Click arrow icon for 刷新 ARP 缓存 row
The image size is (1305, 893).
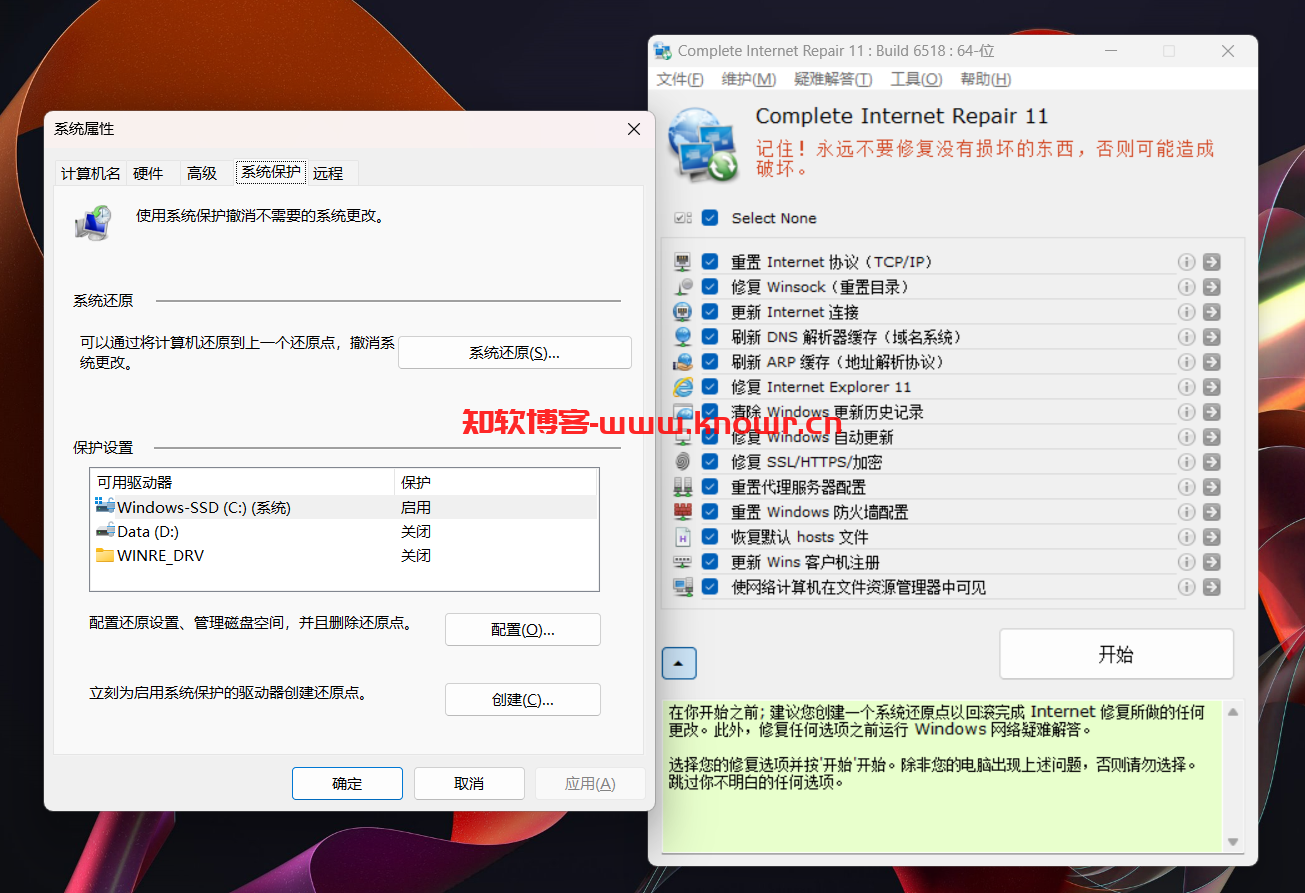(1211, 362)
